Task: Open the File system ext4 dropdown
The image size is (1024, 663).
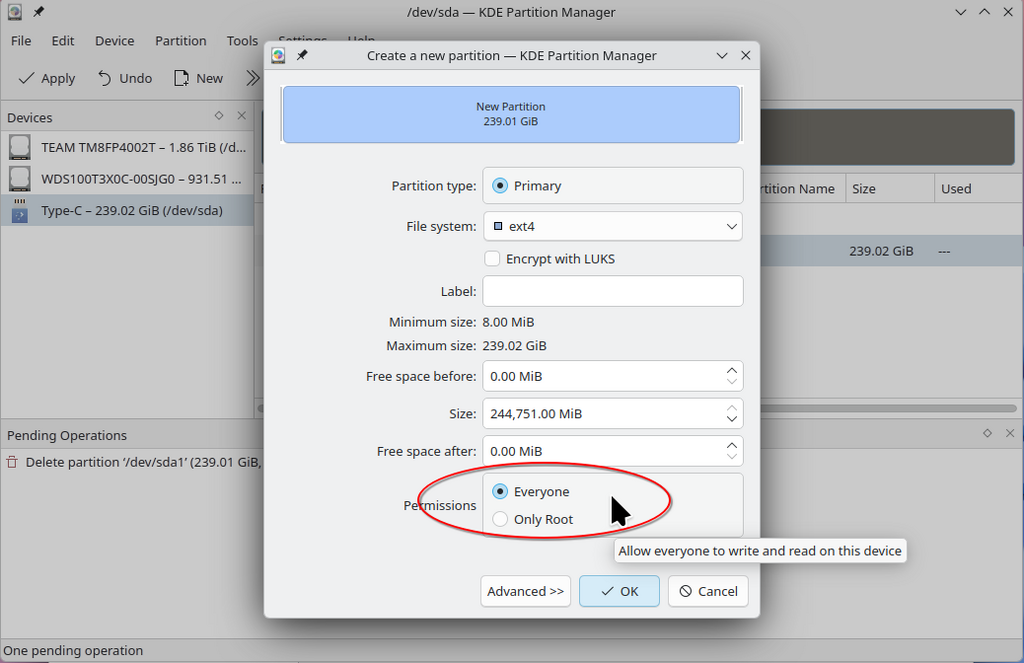Action: [x=613, y=226]
